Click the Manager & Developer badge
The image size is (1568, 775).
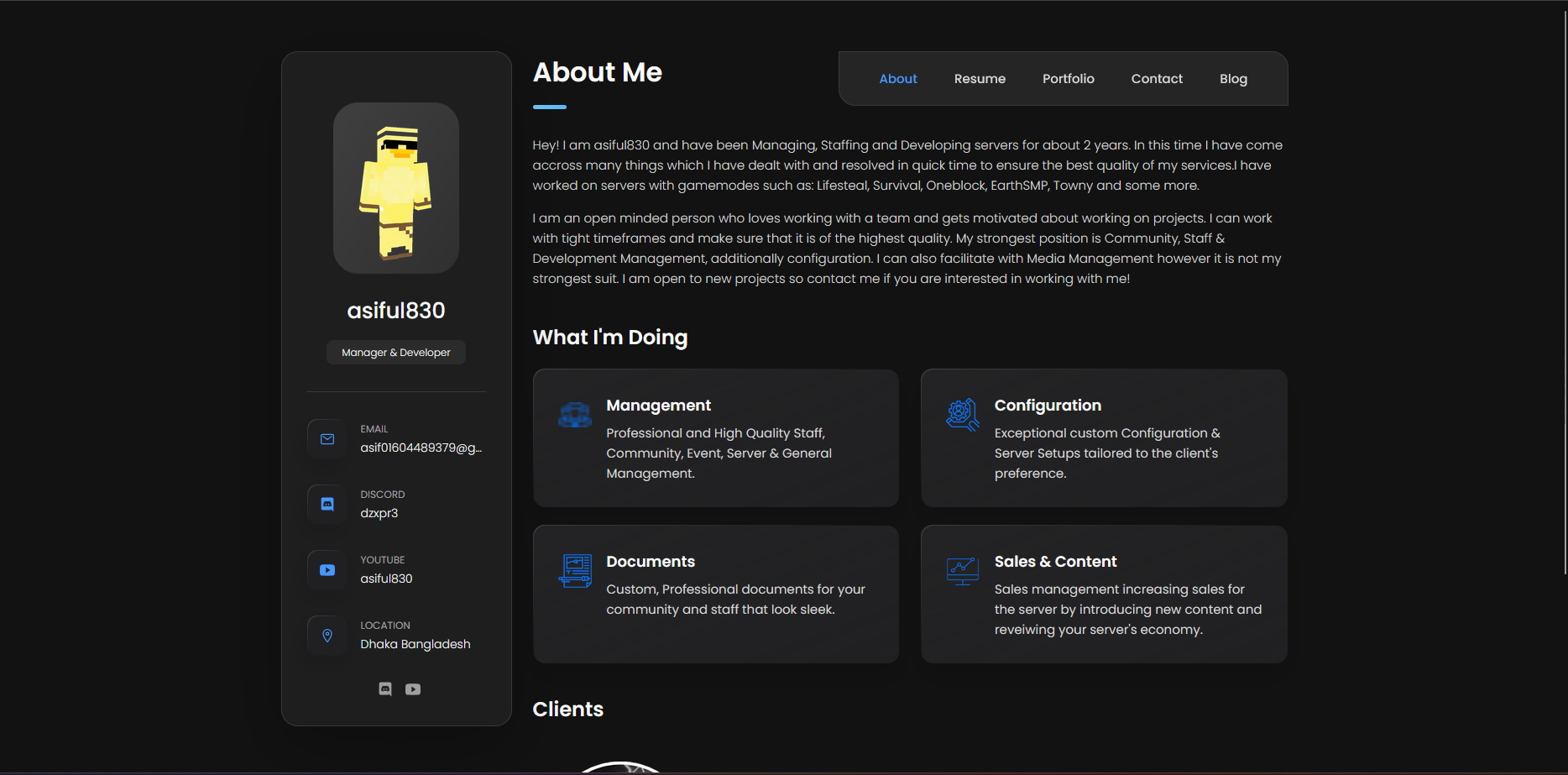coord(396,353)
